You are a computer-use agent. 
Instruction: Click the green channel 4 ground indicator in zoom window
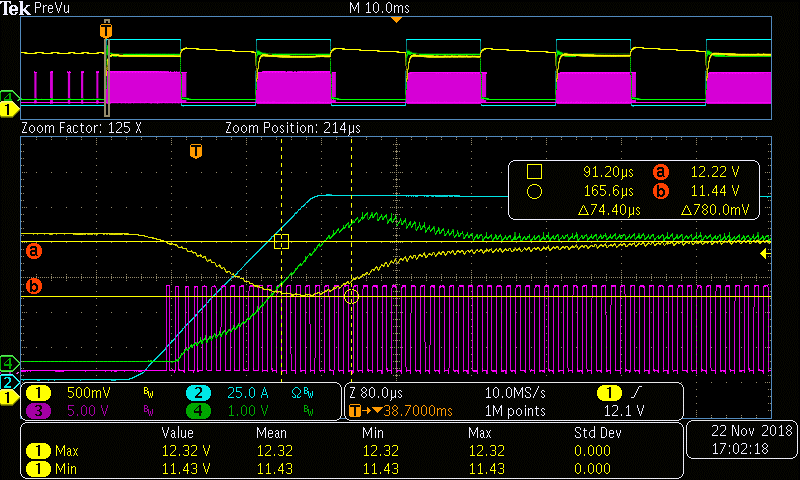tap(9, 363)
